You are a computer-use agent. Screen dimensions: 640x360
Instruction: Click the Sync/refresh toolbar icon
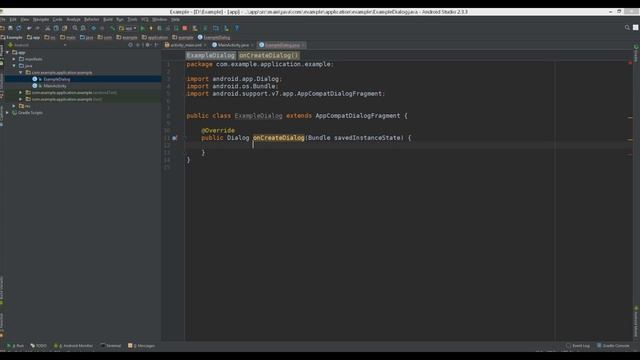(x=19, y=28)
